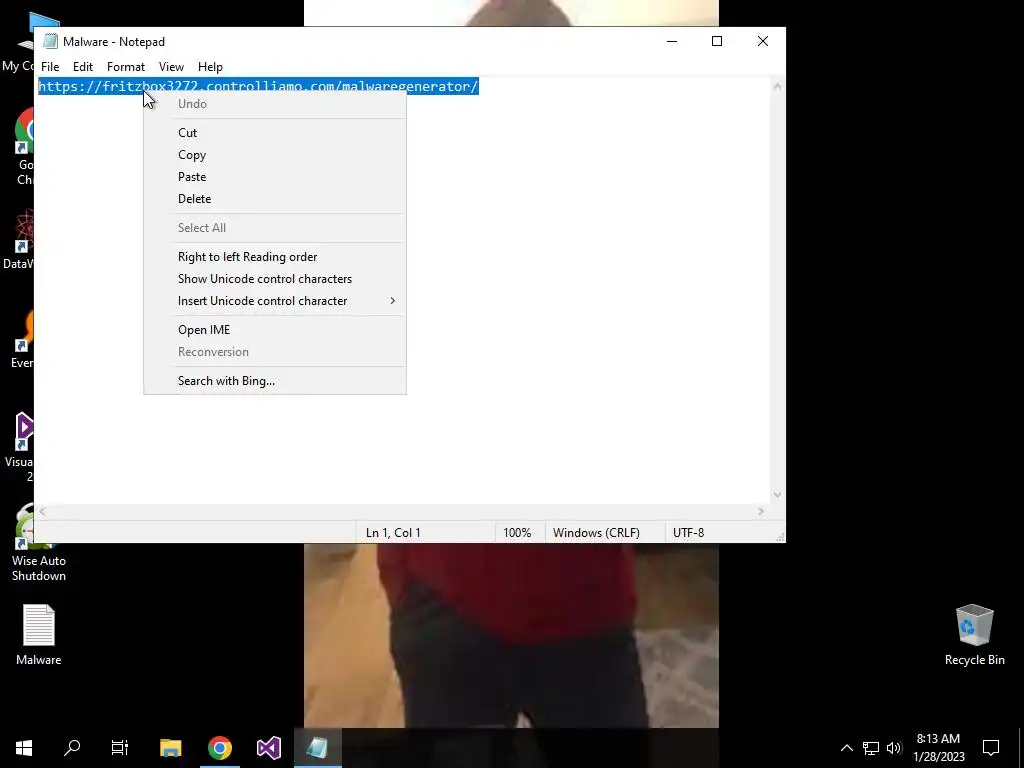Select Show Unicode control characters
The image size is (1024, 768).
click(x=275, y=279)
